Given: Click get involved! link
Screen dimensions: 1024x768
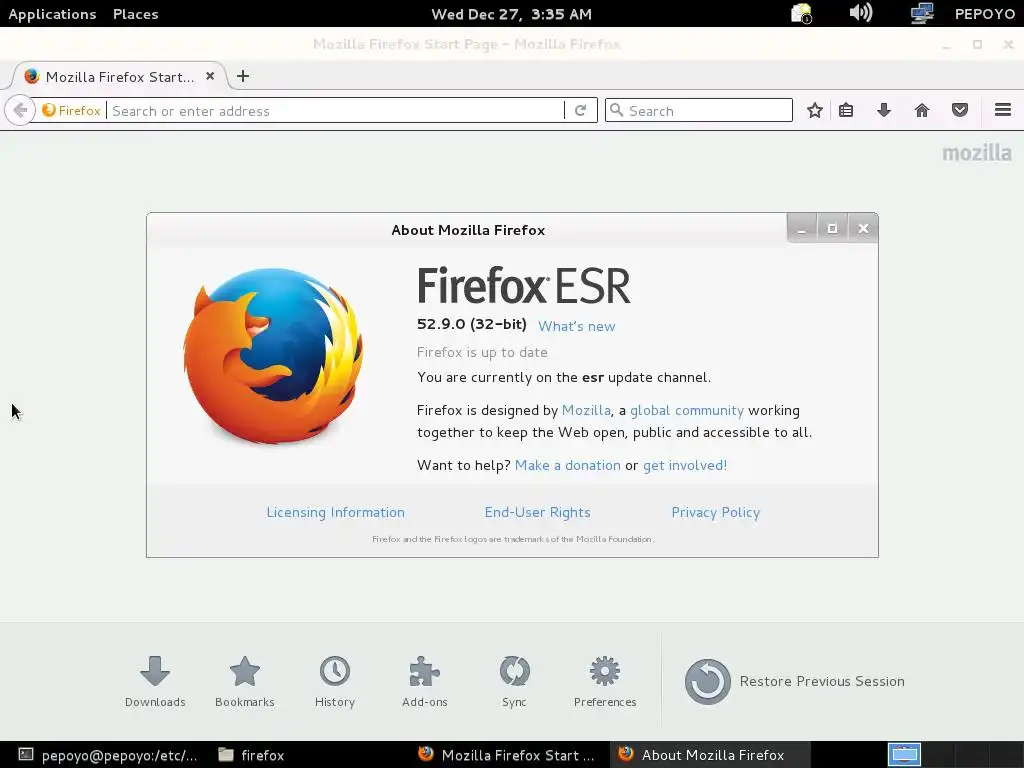Looking at the screenshot, I should 684,465.
